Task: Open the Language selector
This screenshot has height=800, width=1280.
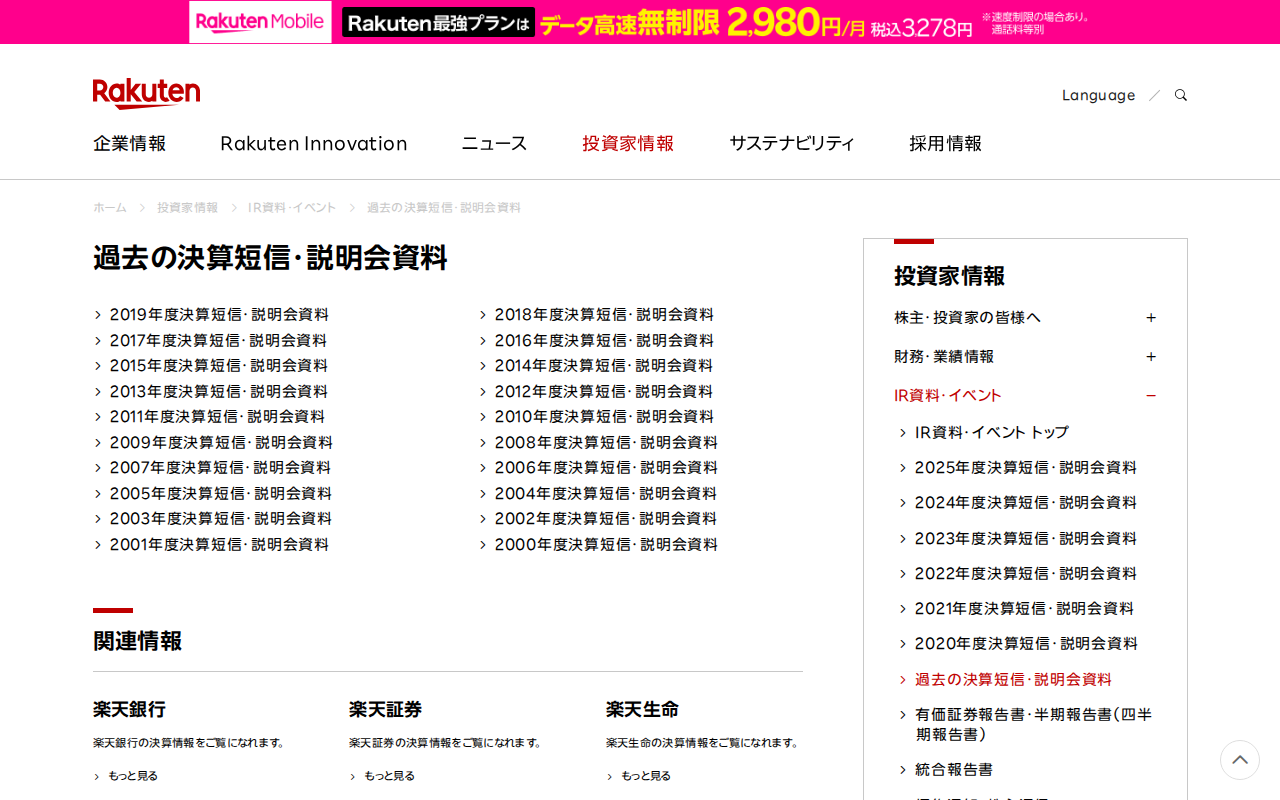Action: pos(1098,95)
